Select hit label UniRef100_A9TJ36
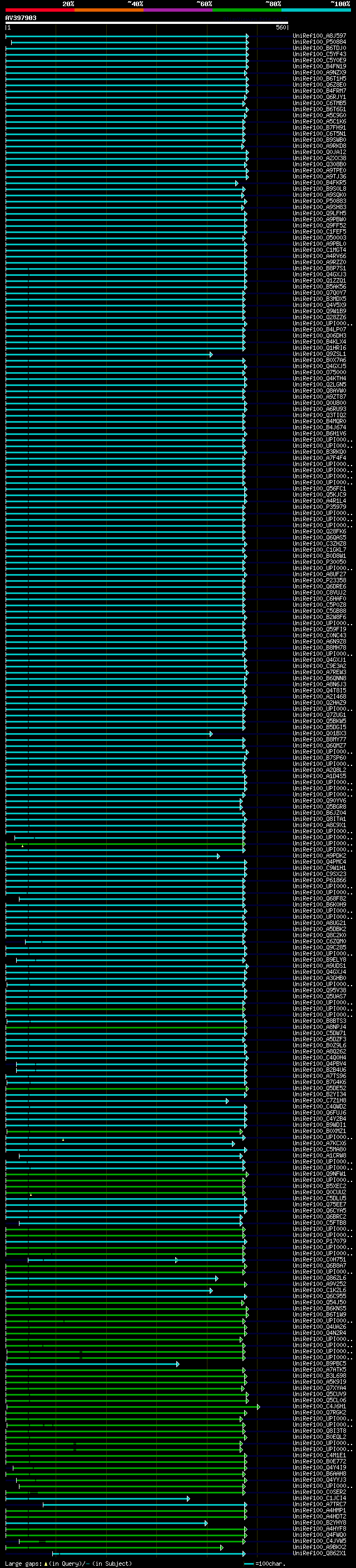The image size is (356, 1568). [x=319, y=176]
